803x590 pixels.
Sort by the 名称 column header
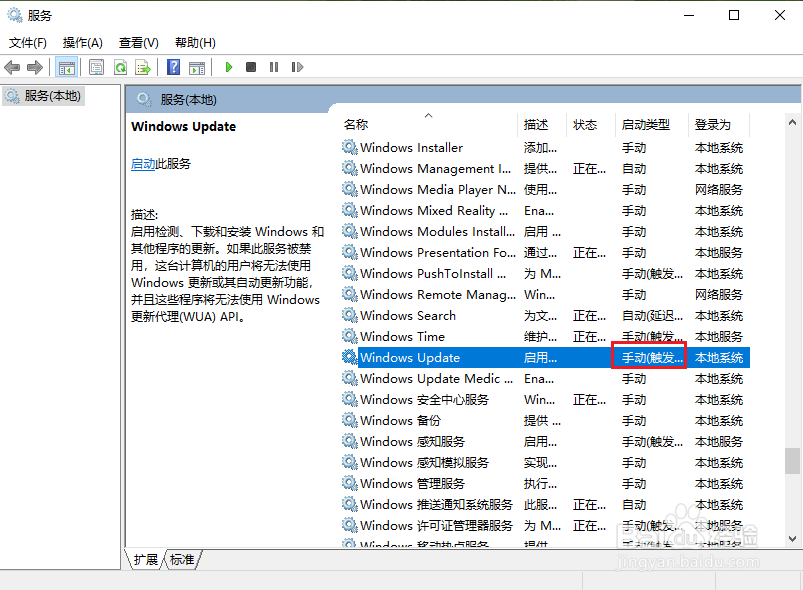429,124
